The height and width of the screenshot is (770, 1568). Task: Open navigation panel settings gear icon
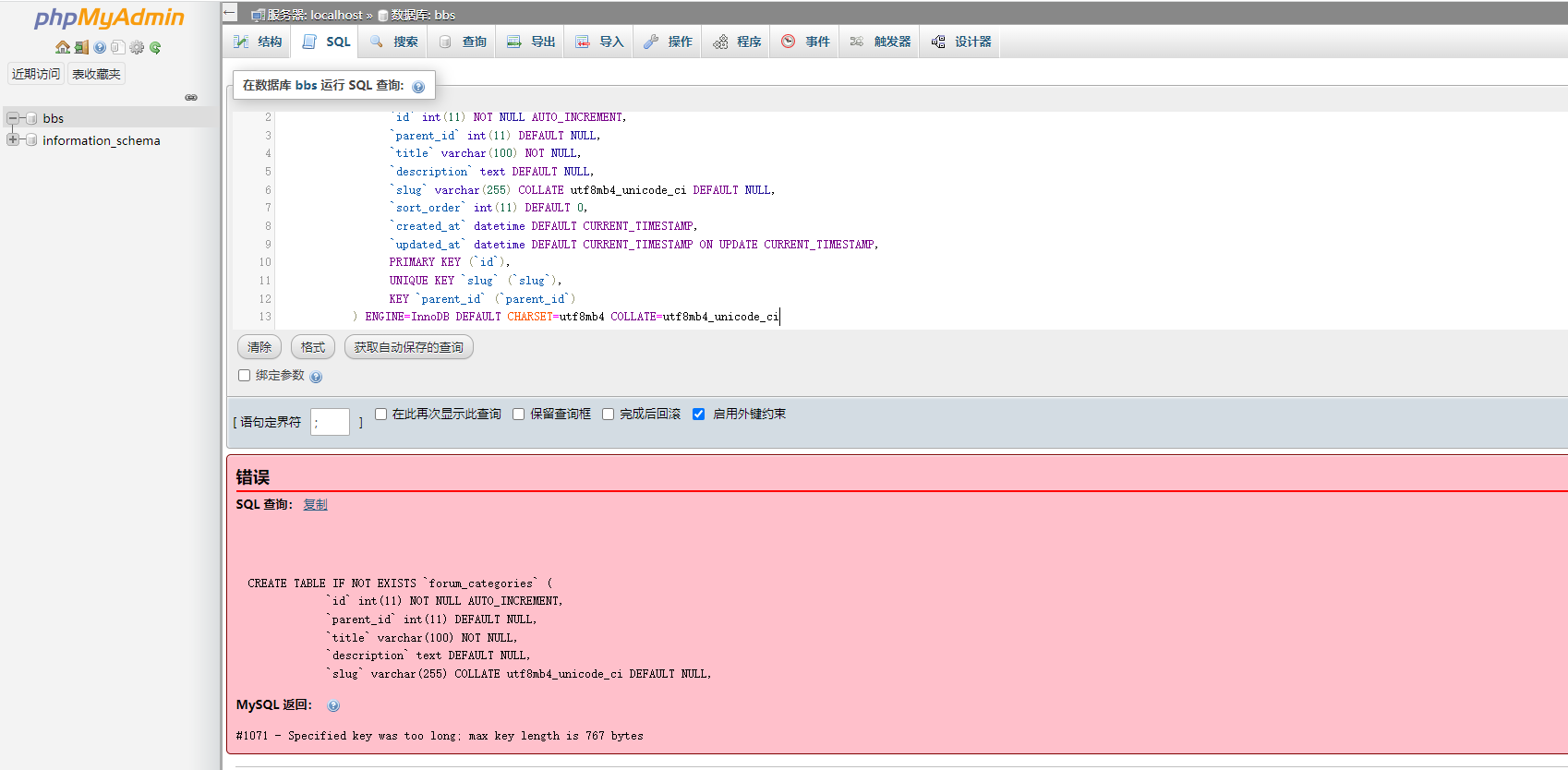point(137,47)
